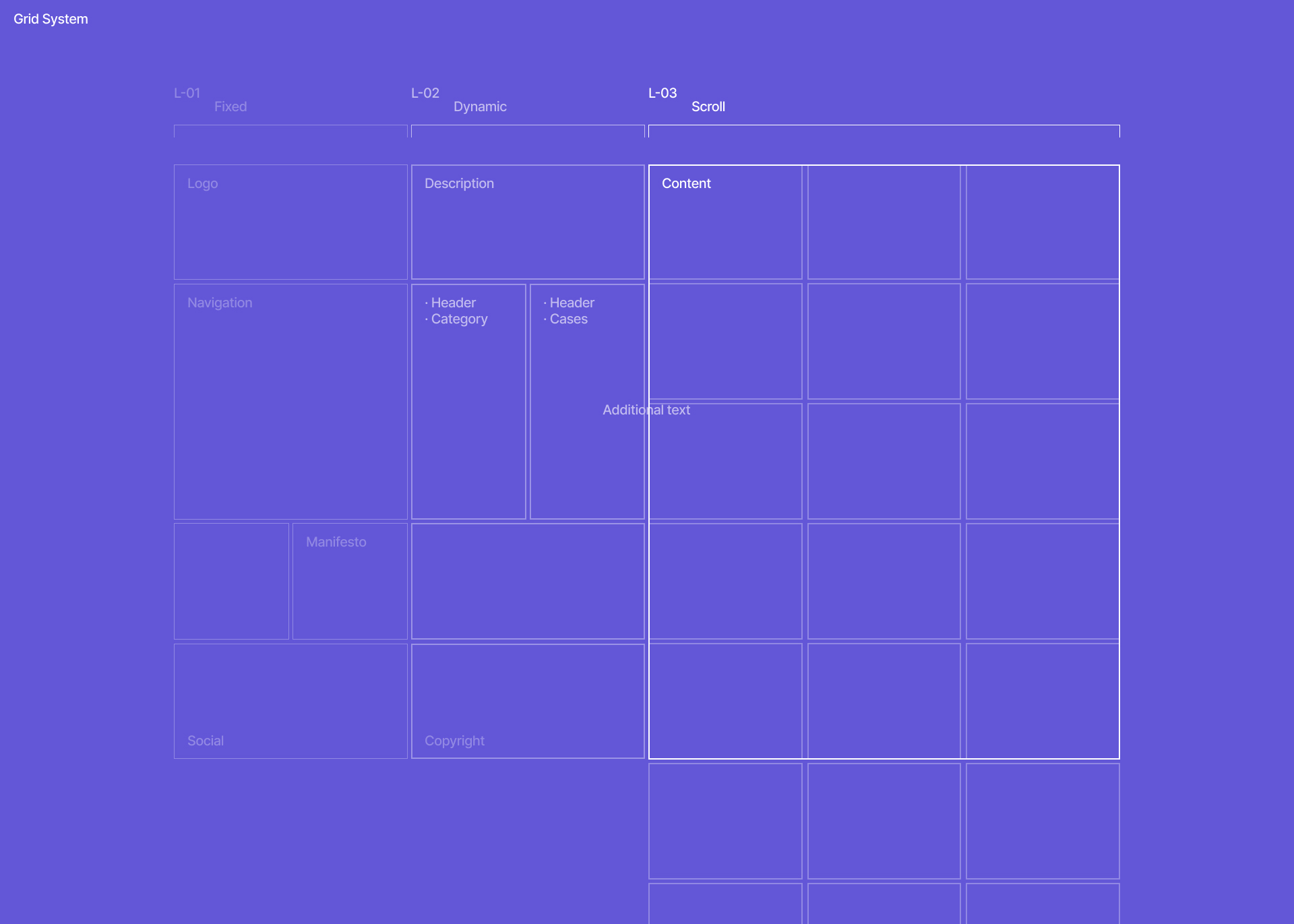Click the empty cell left of Manifesto
This screenshot has width=1294, height=924.
coord(231,581)
